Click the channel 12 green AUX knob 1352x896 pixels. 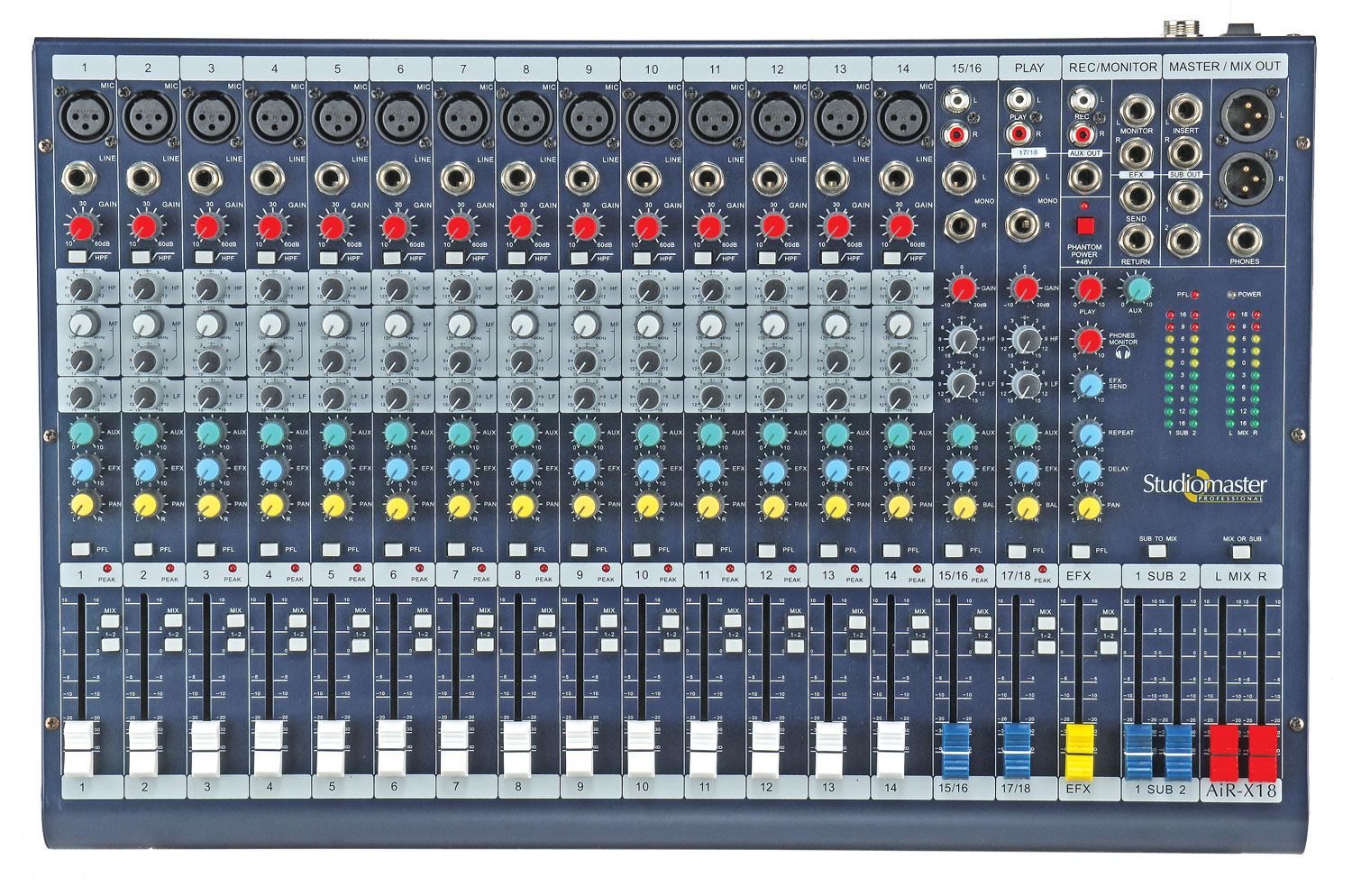tap(773, 434)
